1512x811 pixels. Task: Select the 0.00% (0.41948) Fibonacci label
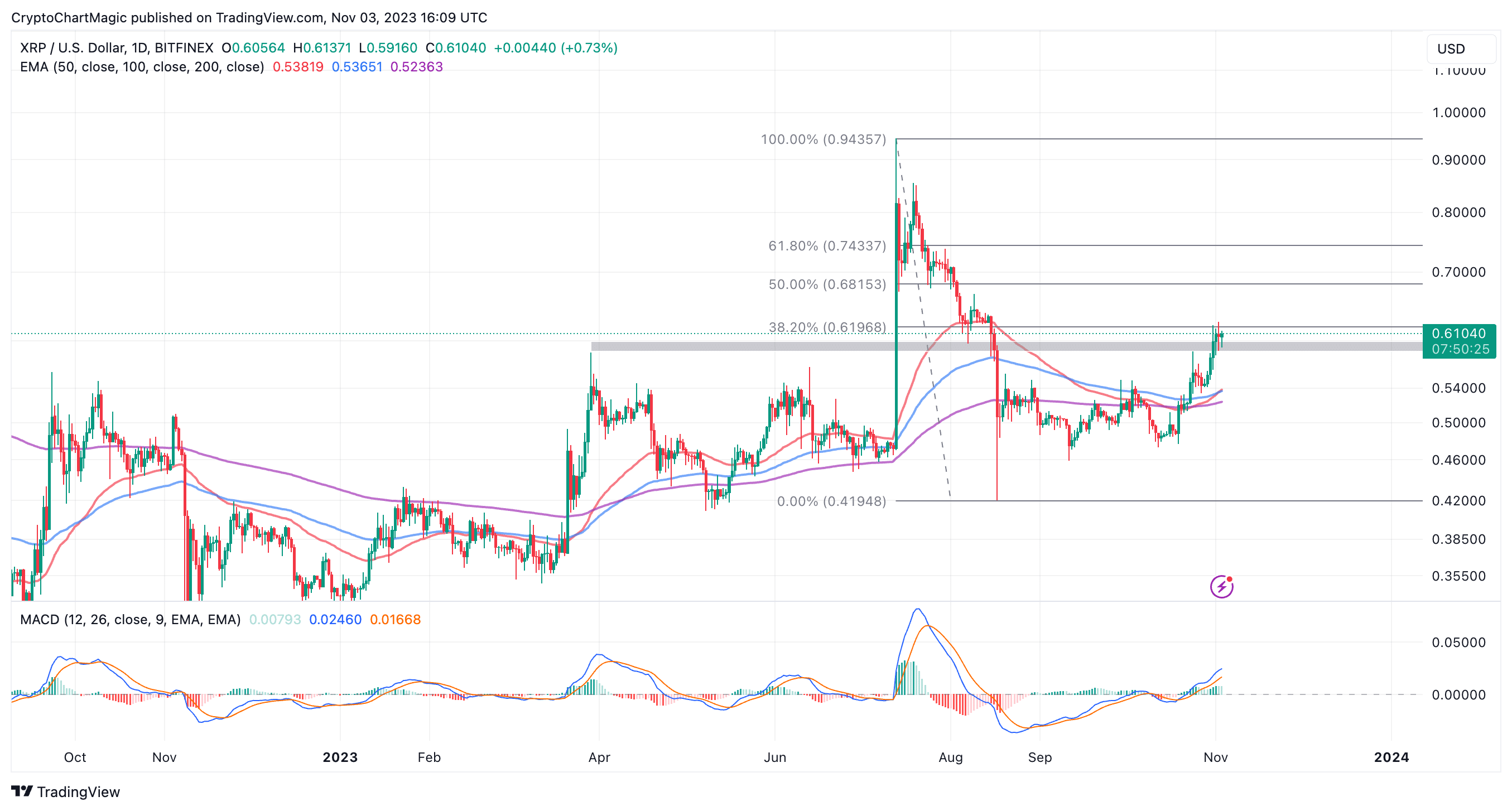click(831, 501)
